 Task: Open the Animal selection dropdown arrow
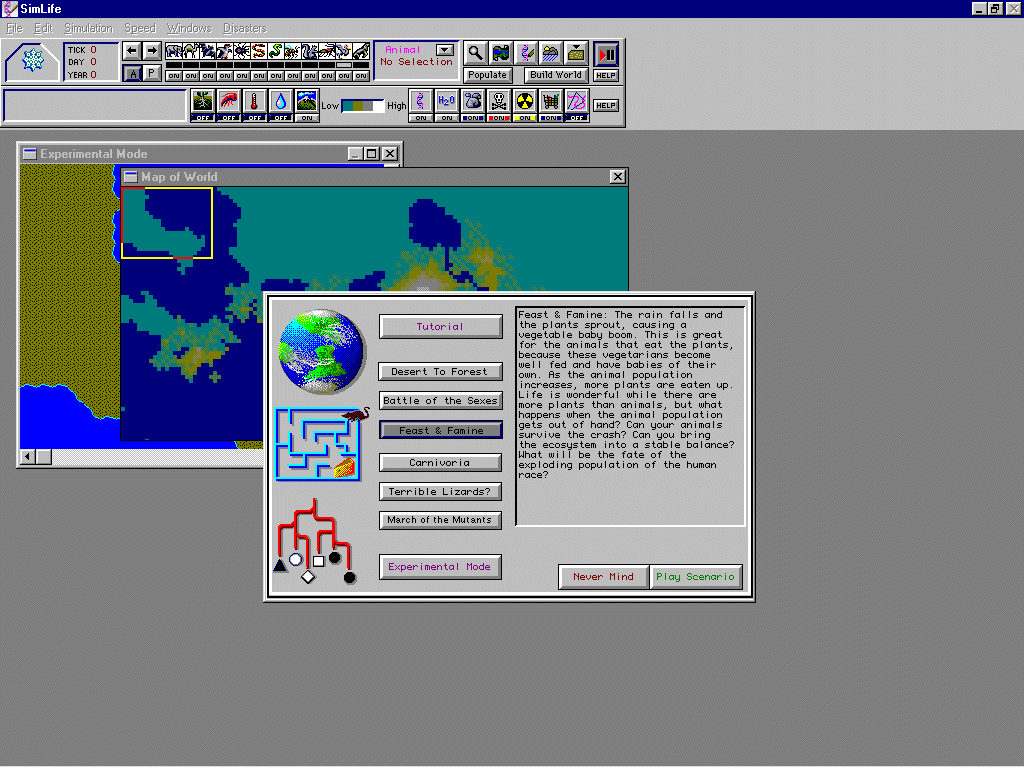click(445, 50)
